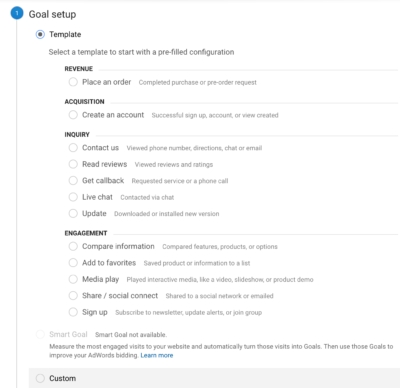The height and width of the screenshot is (388, 400).
Task: Click the step 1 Goal setup circle icon
Action: 17,14
